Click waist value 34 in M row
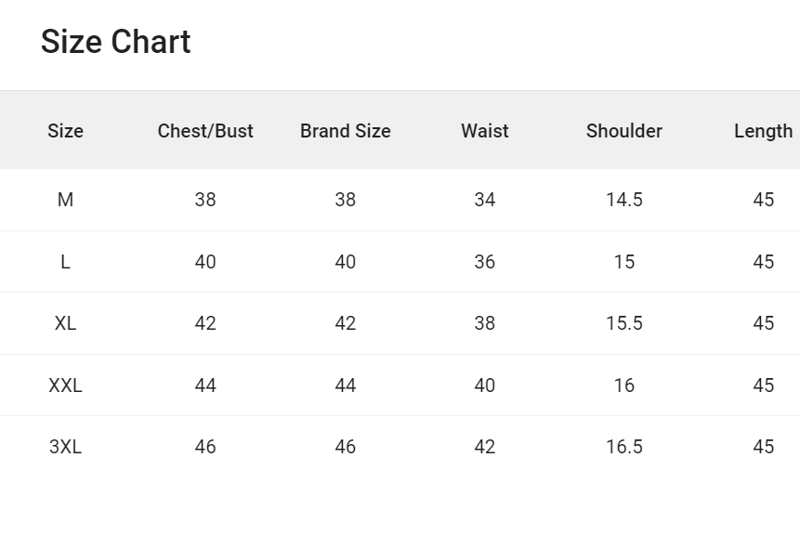 click(x=485, y=200)
